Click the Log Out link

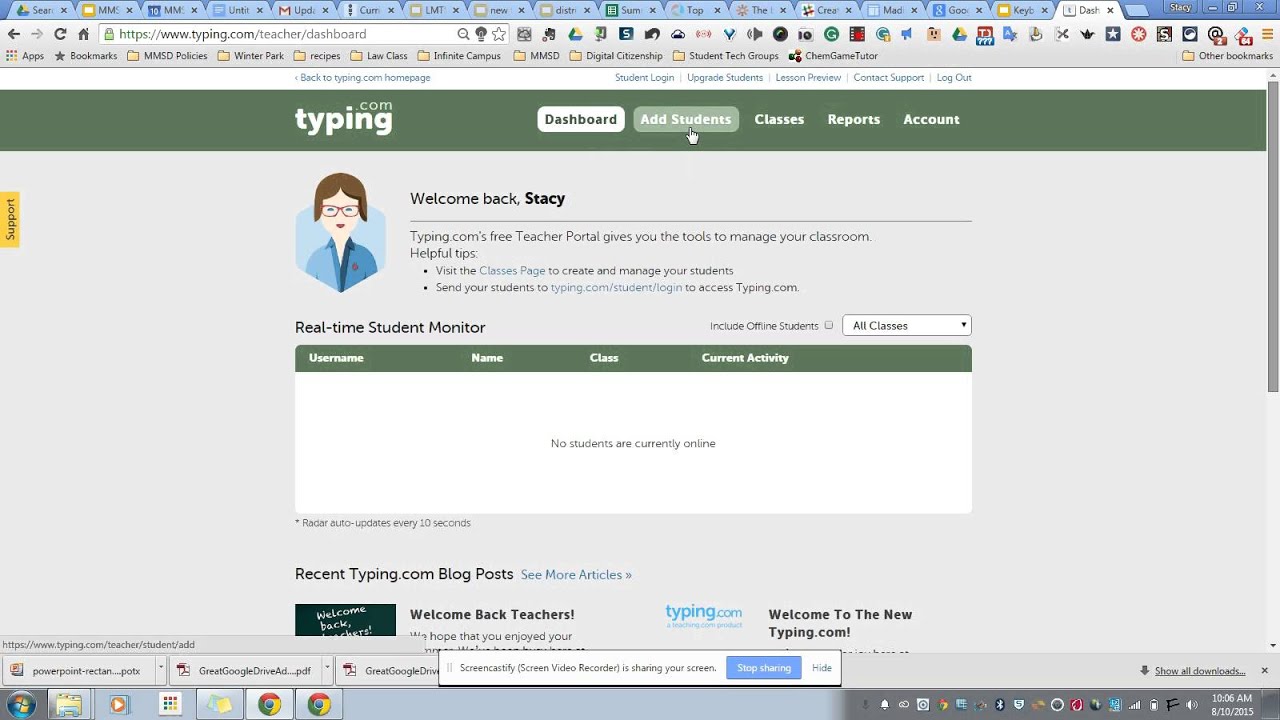click(x=954, y=77)
